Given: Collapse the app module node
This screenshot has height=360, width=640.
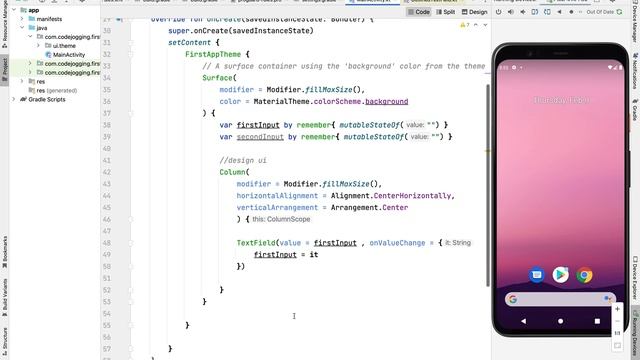Looking at the screenshot, I should (x=14, y=10).
